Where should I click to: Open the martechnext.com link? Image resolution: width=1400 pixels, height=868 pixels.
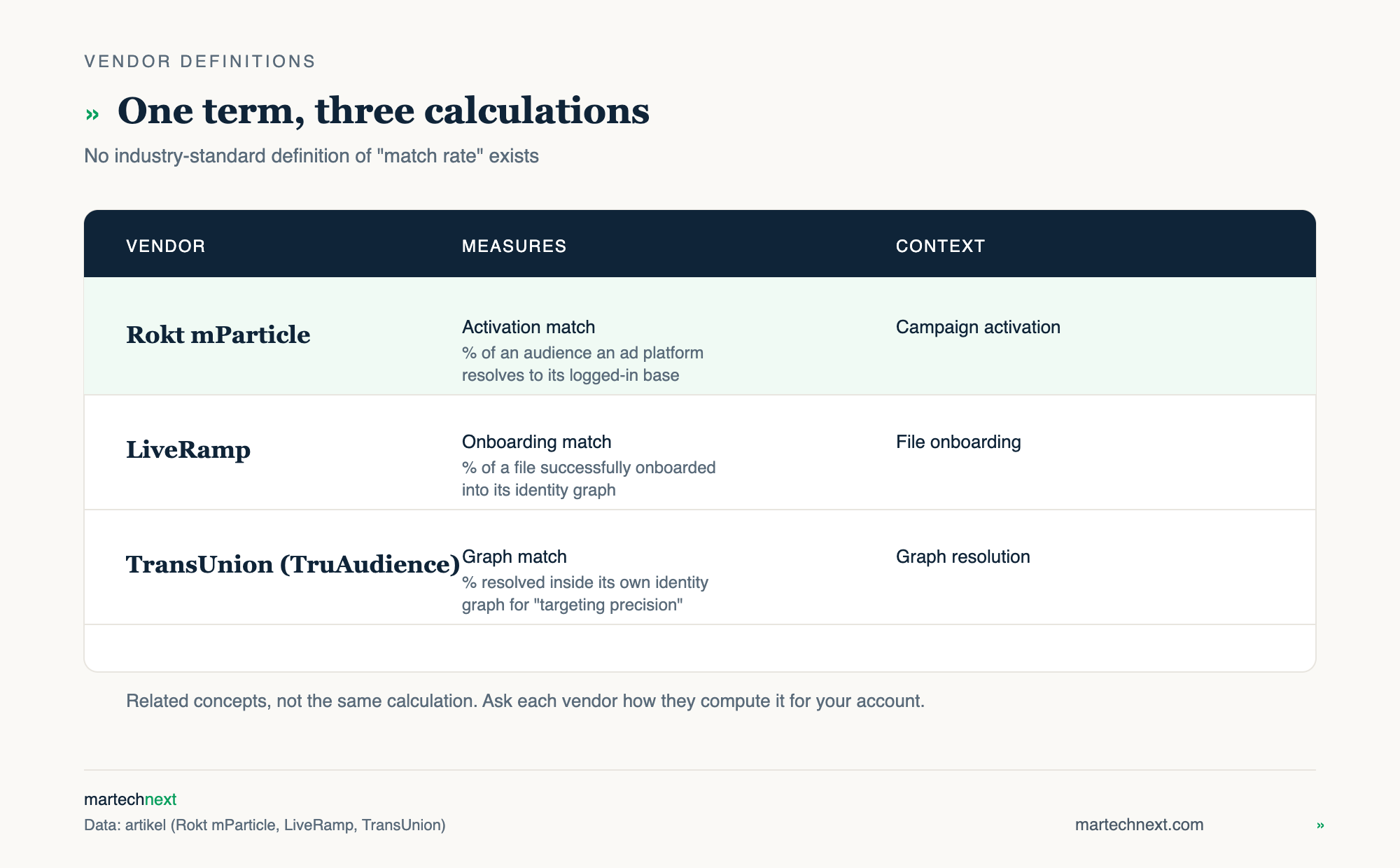(x=1139, y=825)
